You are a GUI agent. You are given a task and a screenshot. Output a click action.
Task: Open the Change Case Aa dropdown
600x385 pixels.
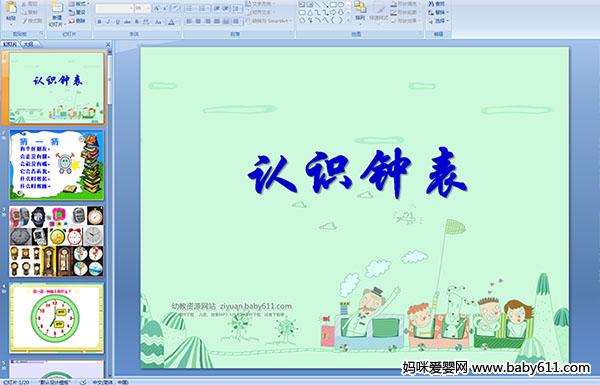pyautogui.click(x=158, y=22)
